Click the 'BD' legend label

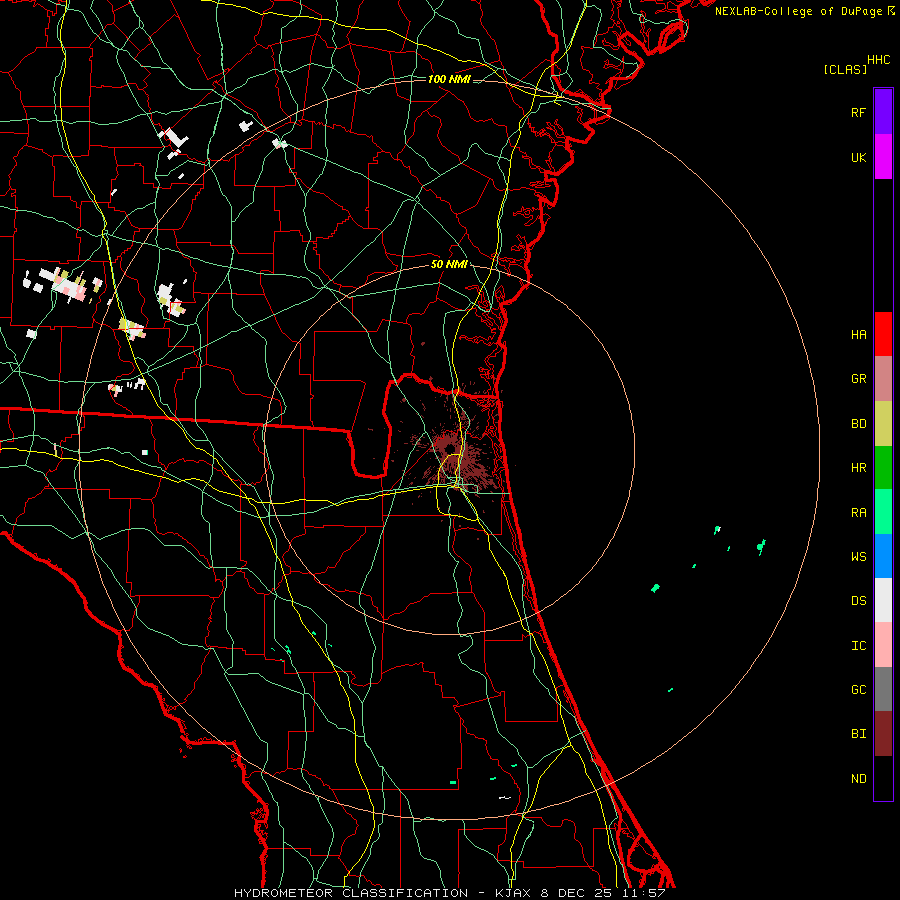(x=858, y=424)
